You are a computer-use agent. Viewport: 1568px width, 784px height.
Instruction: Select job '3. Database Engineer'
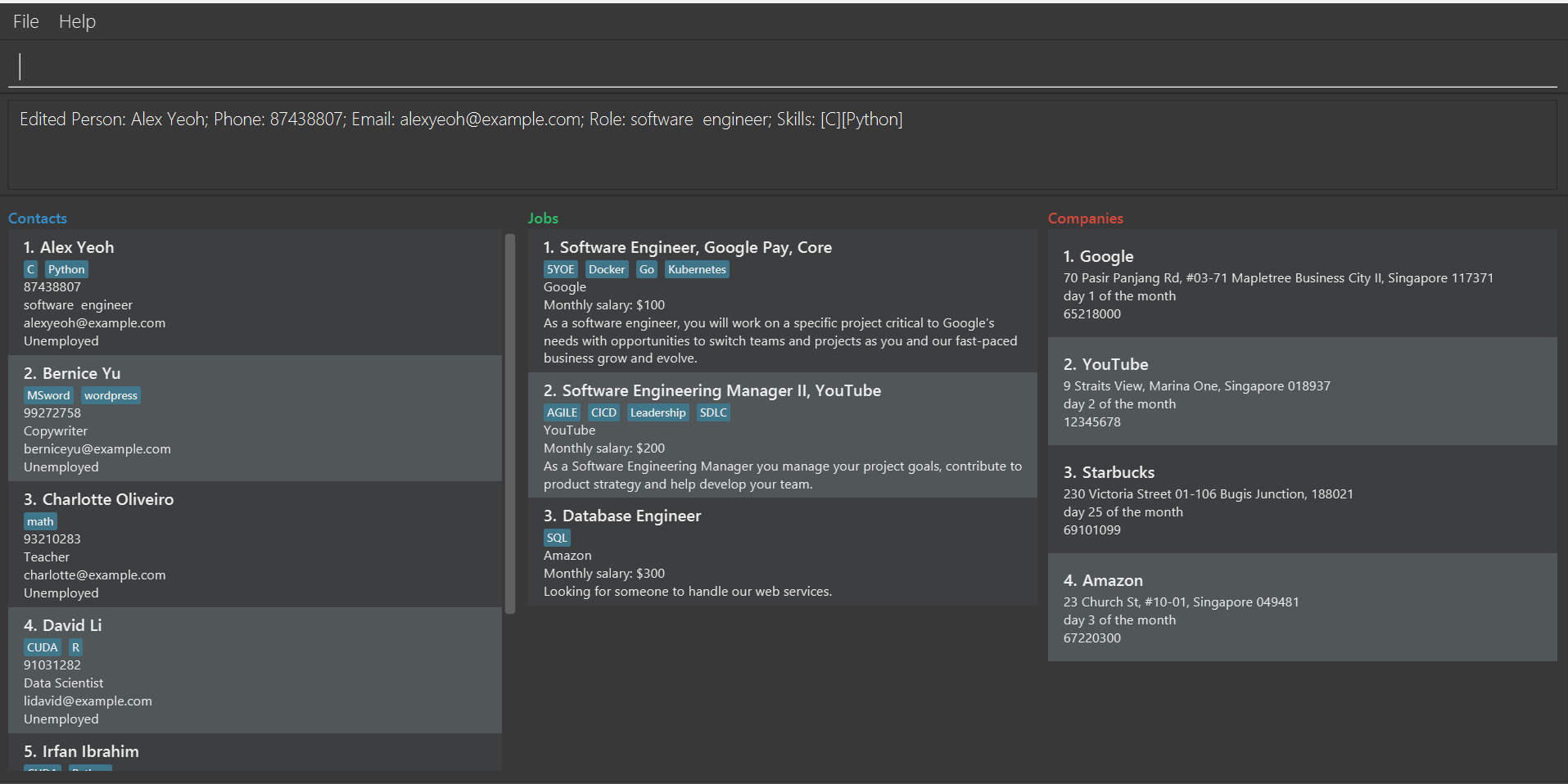coord(622,516)
